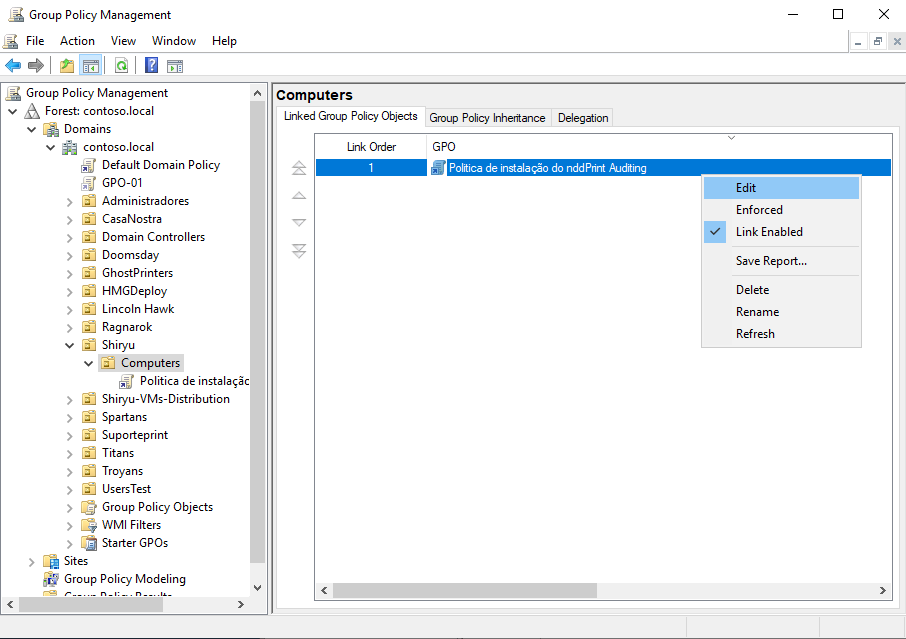Move link to bottom with double down arrow
Image resolution: width=906 pixels, height=639 pixels.
[298, 251]
